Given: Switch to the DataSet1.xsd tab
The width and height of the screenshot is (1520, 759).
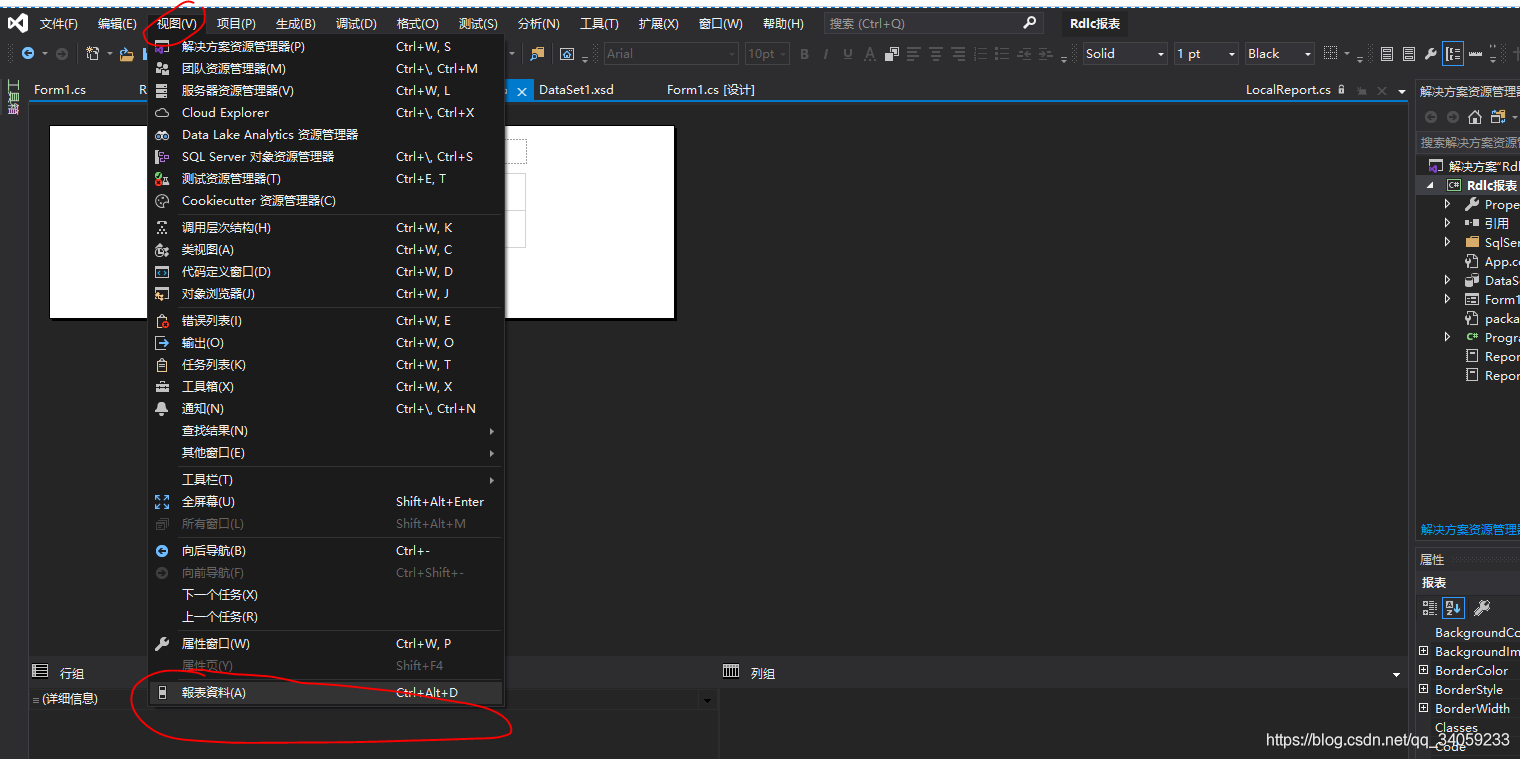Looking at the screenshot, I should 576,90.
